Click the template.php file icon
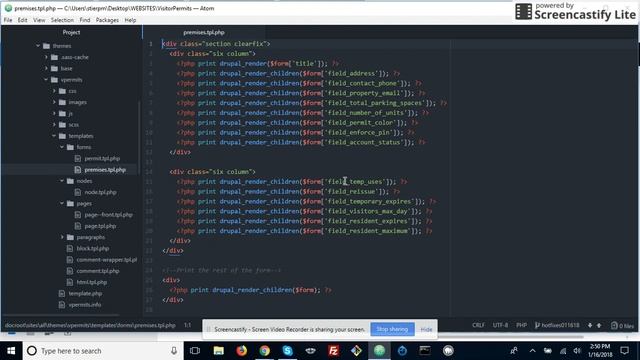The height and width of the screenshot is (360, 640). click(x=62, y=293)
